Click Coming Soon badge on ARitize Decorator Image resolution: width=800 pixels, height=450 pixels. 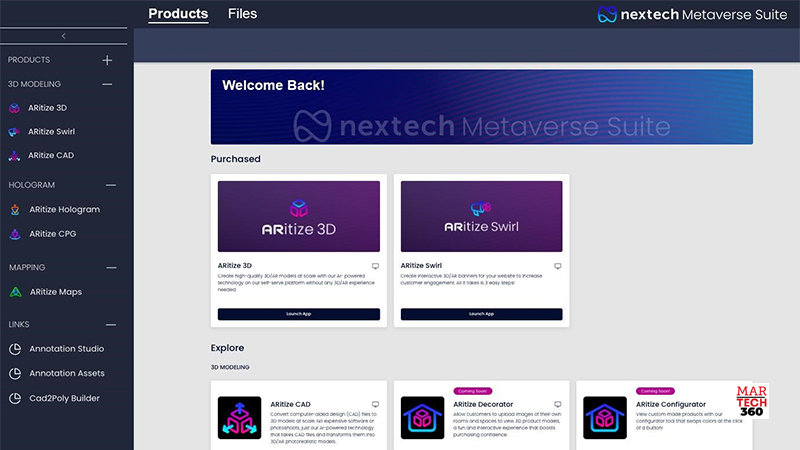pos(472,391)
